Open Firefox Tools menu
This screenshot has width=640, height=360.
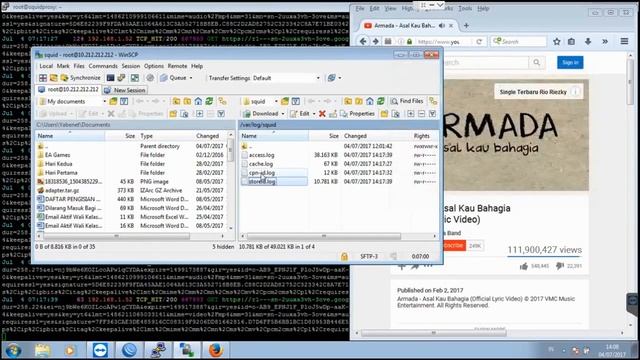pos(465,8)
